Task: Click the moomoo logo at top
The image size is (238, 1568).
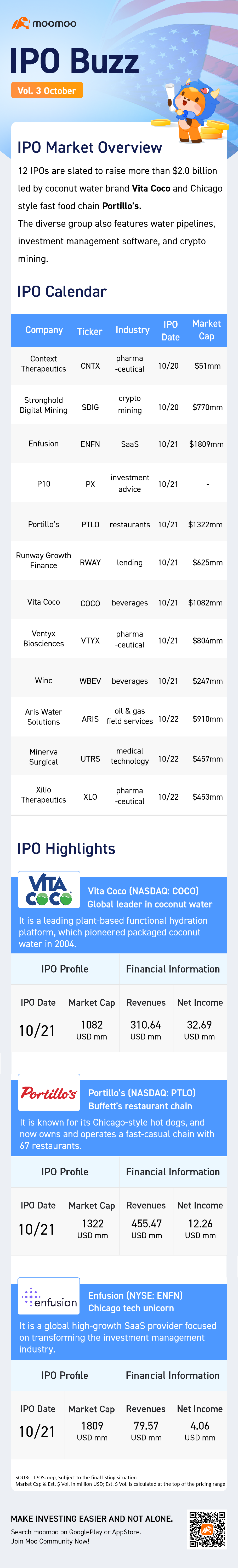Action: point(44,23)
